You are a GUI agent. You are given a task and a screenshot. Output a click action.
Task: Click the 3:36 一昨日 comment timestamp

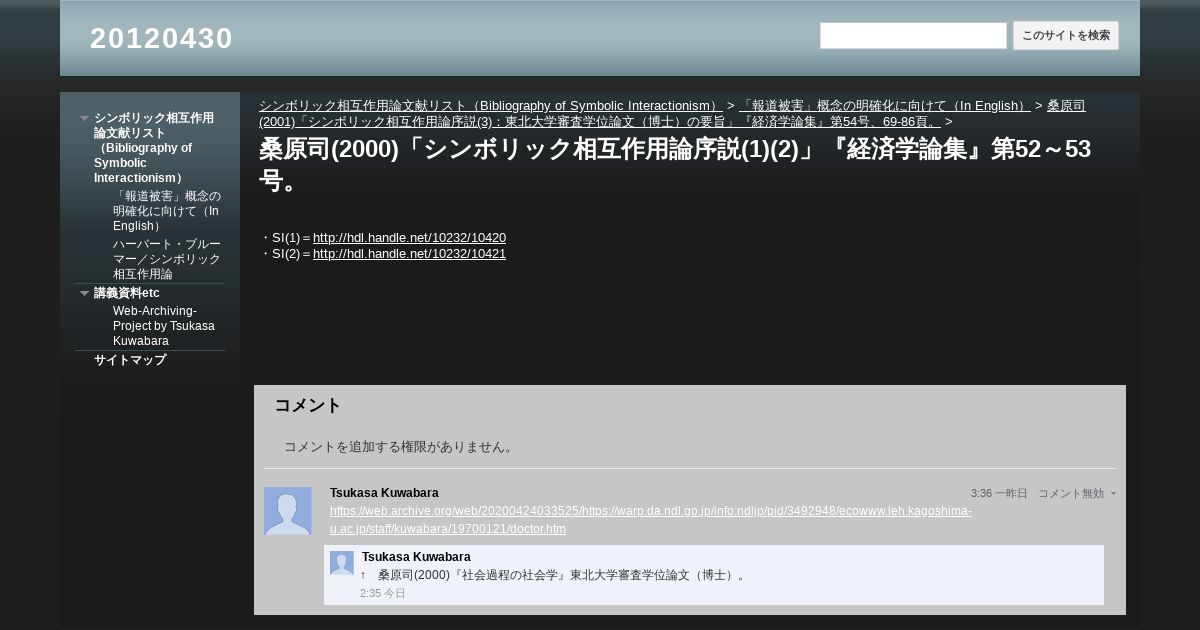point(999,494)
